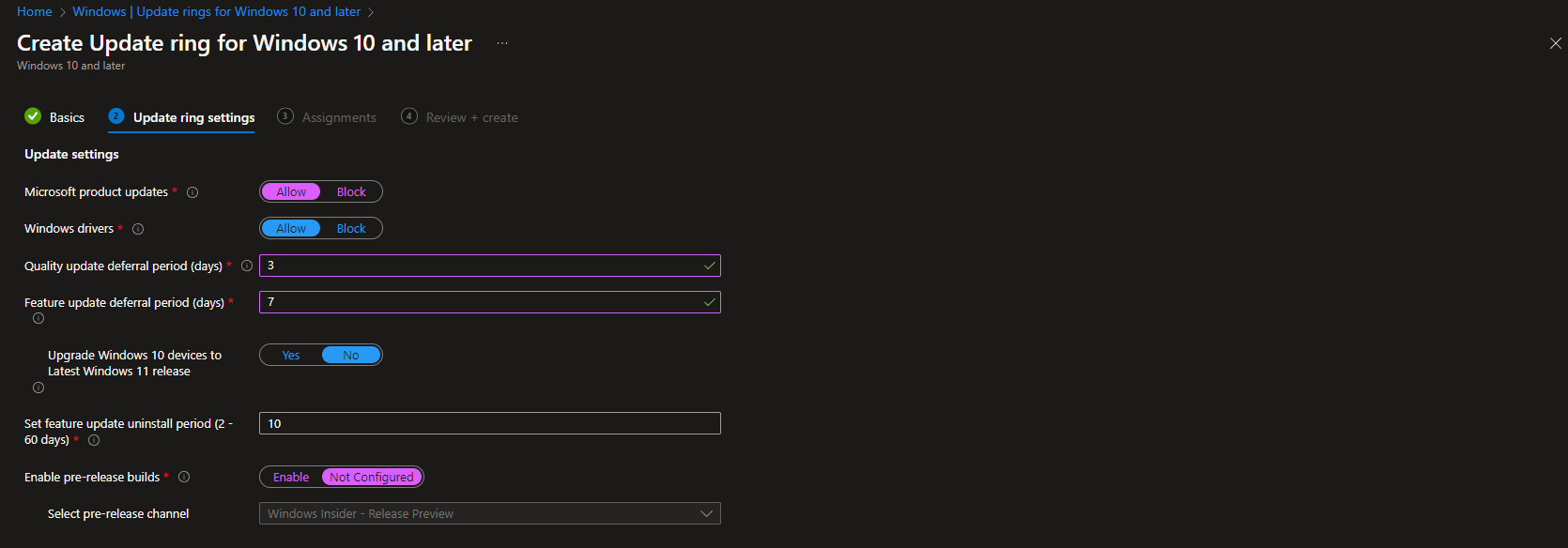Image resolution: width=1568 pixels, height=548 pixels.
Task: View info icon beside Windows drivers setting
Action: tap(138, 228)
